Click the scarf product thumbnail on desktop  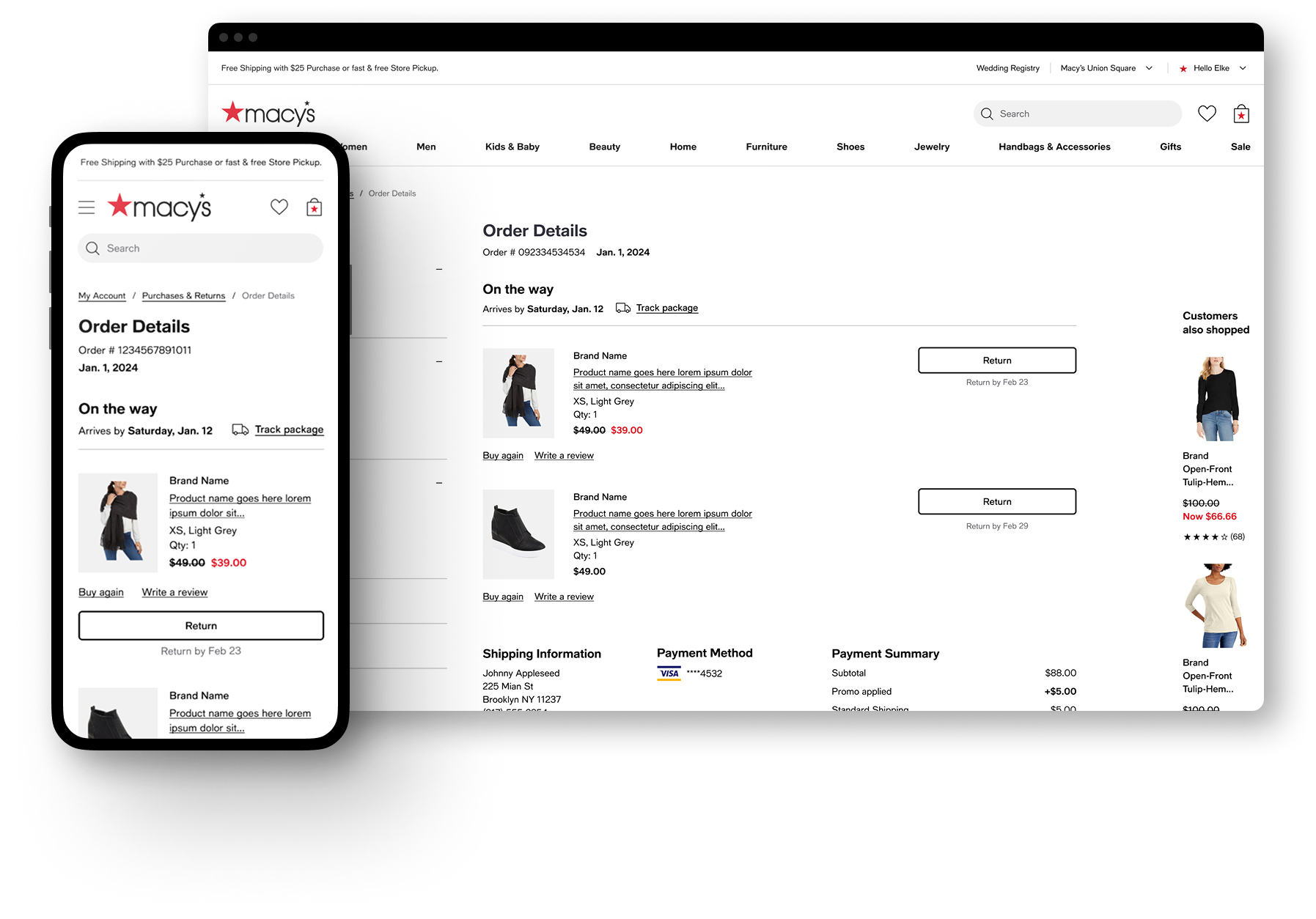[518, 393]
